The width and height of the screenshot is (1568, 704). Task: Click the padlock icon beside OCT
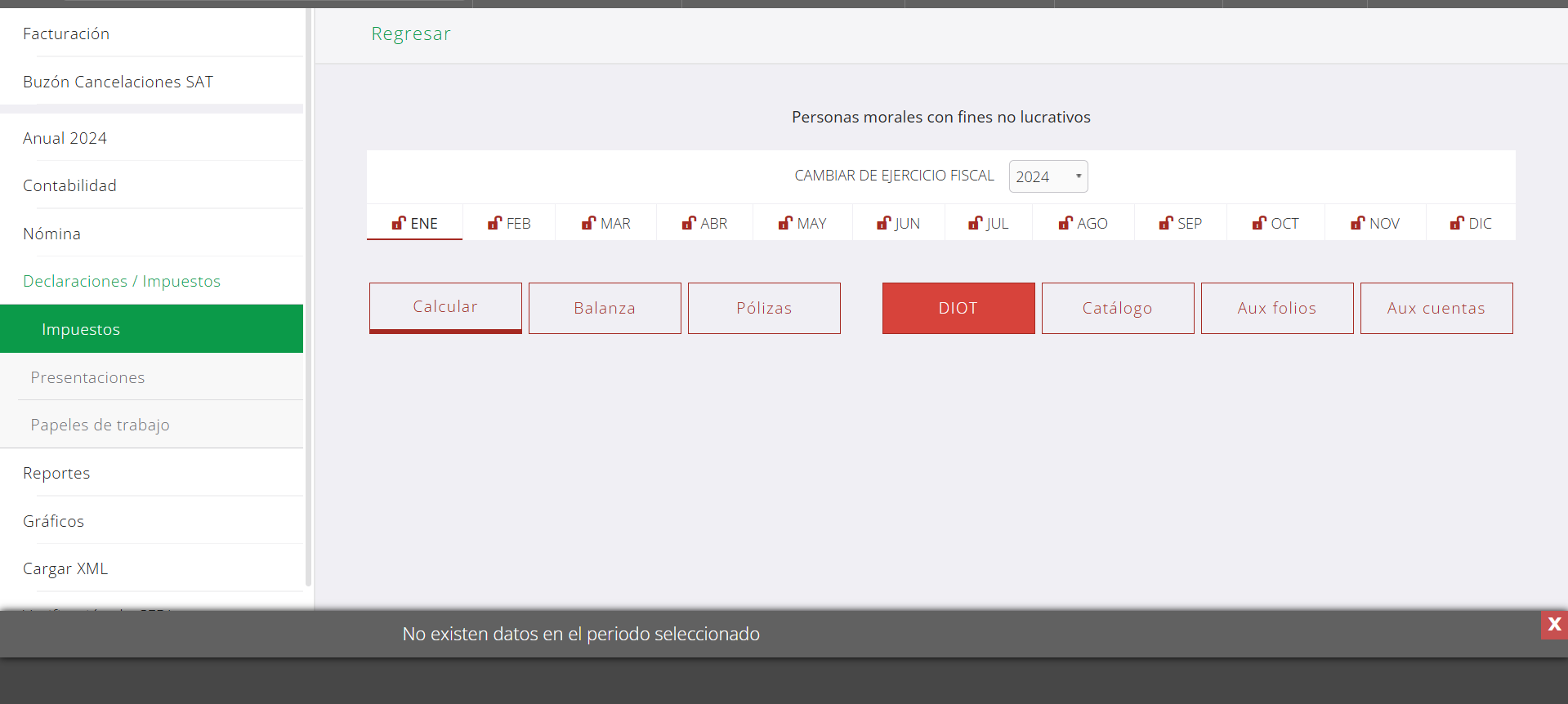[x=1259, y=223]
